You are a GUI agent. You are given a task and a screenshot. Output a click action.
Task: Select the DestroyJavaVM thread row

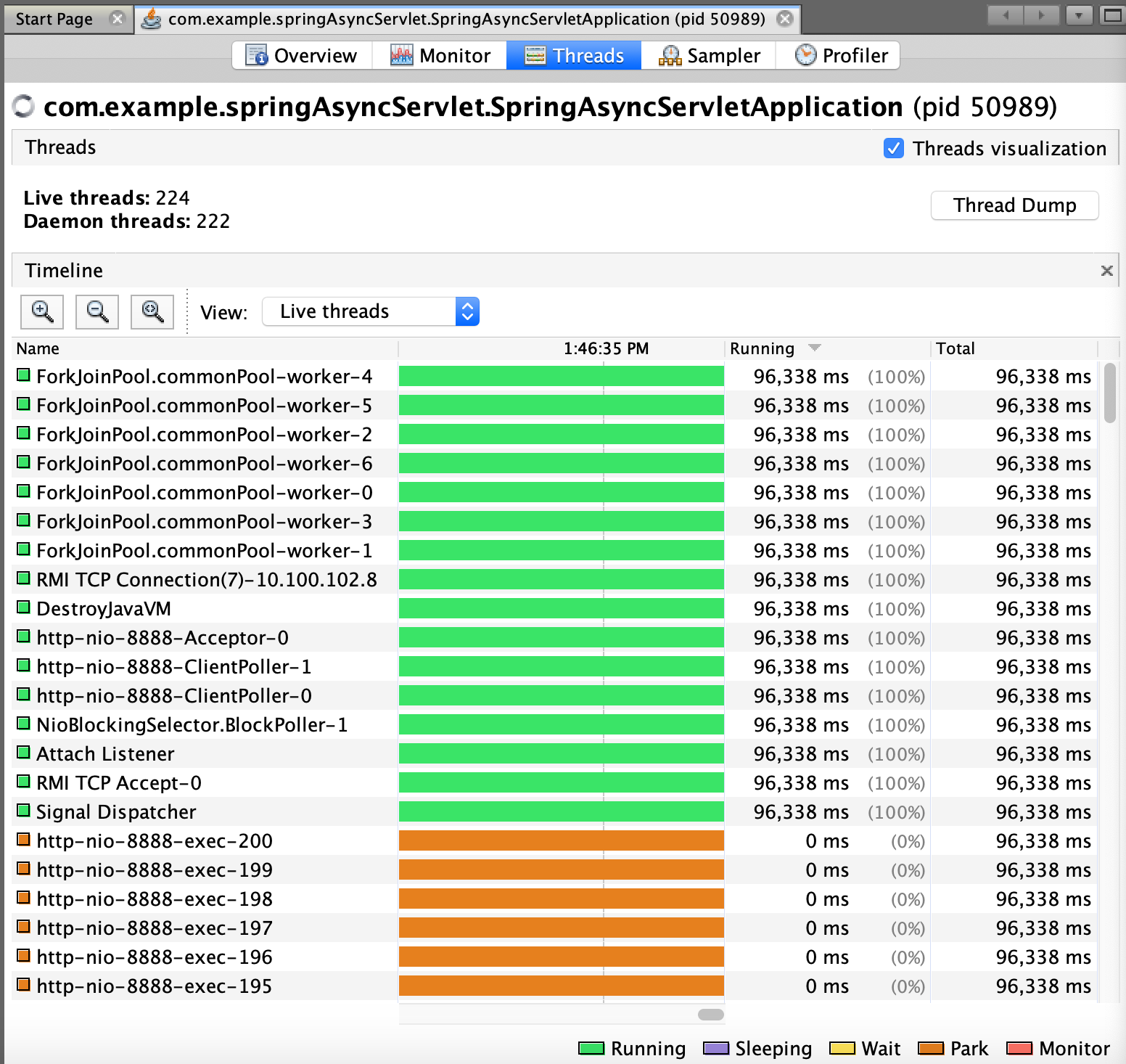[104, 609]
